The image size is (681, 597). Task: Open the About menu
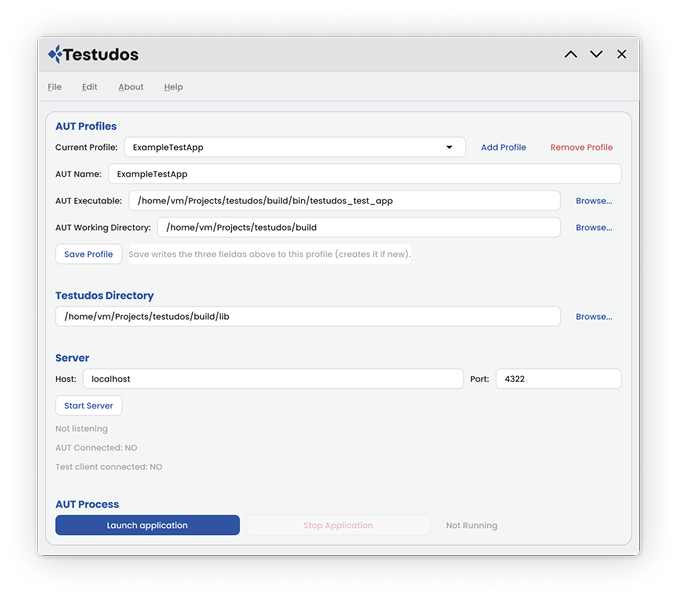coord(131,87)
